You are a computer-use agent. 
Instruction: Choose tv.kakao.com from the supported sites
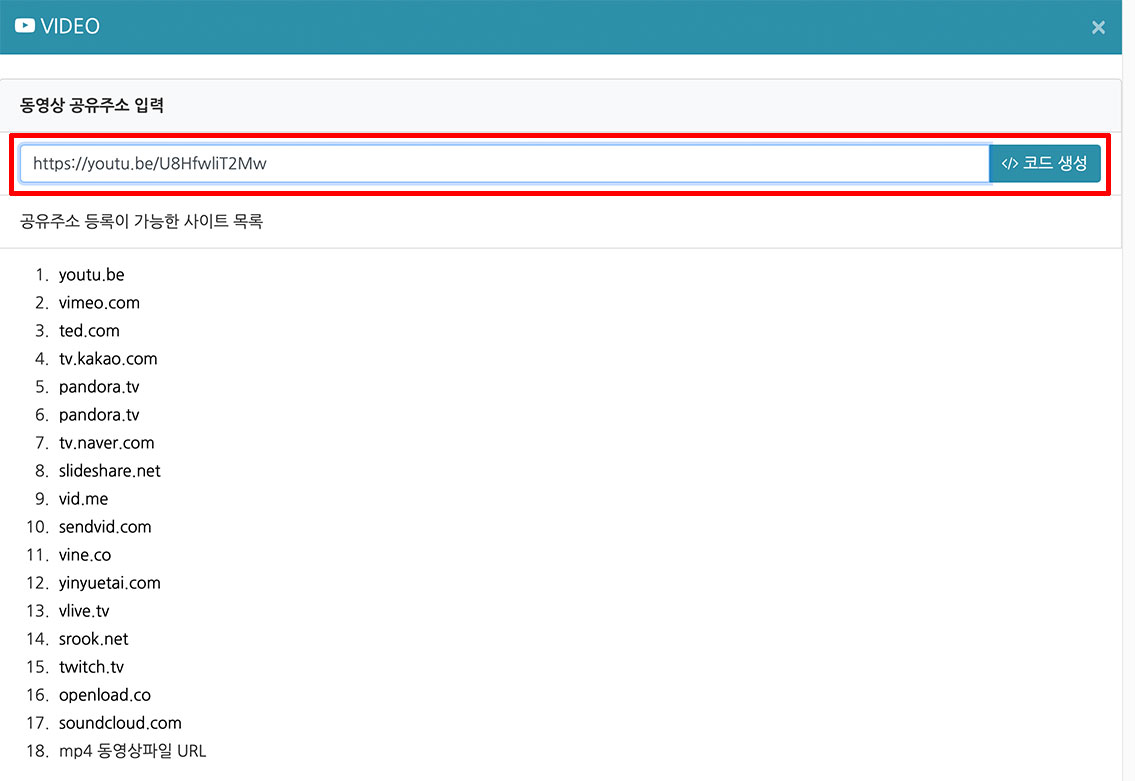click(x=108, y=359)
